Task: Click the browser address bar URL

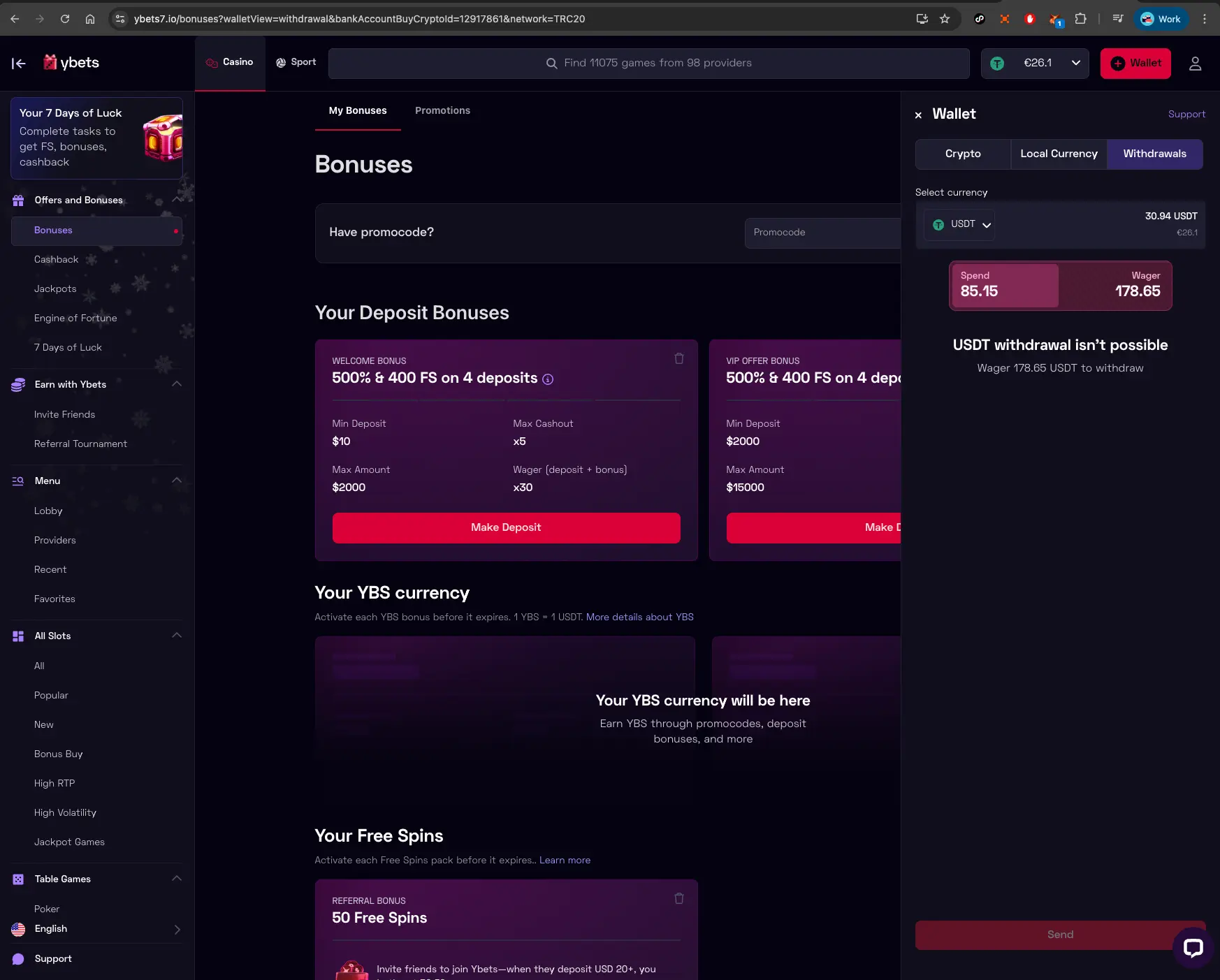Action: (x=359, y=19)
